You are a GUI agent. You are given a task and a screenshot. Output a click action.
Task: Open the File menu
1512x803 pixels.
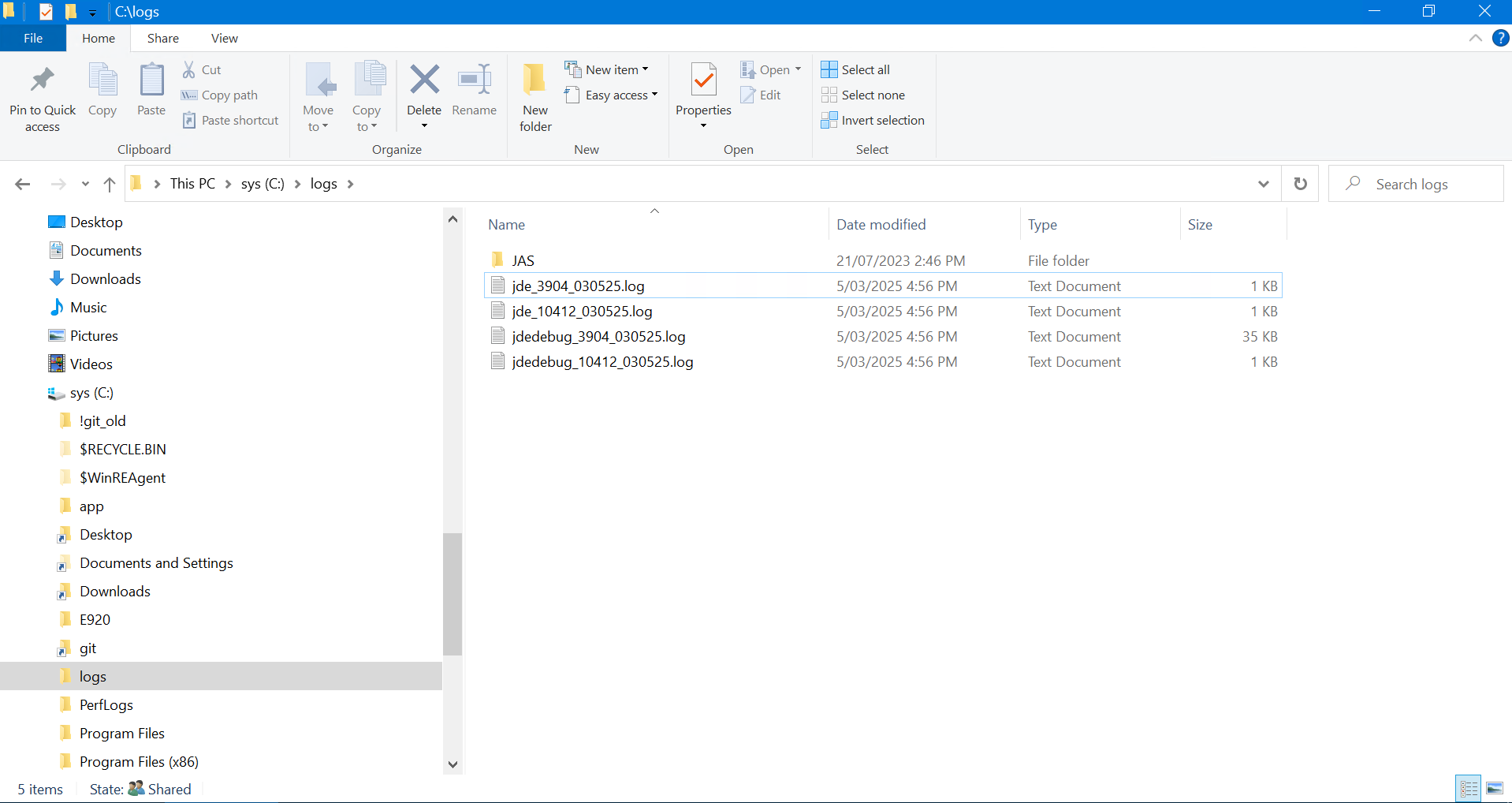pos(33,38)
